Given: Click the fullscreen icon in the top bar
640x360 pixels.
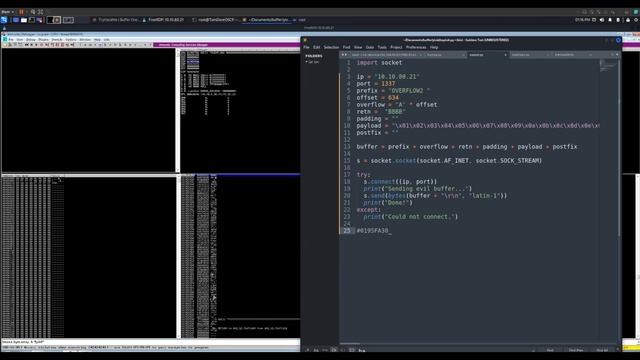Looking at the screenshot, I should pos(40,12).
